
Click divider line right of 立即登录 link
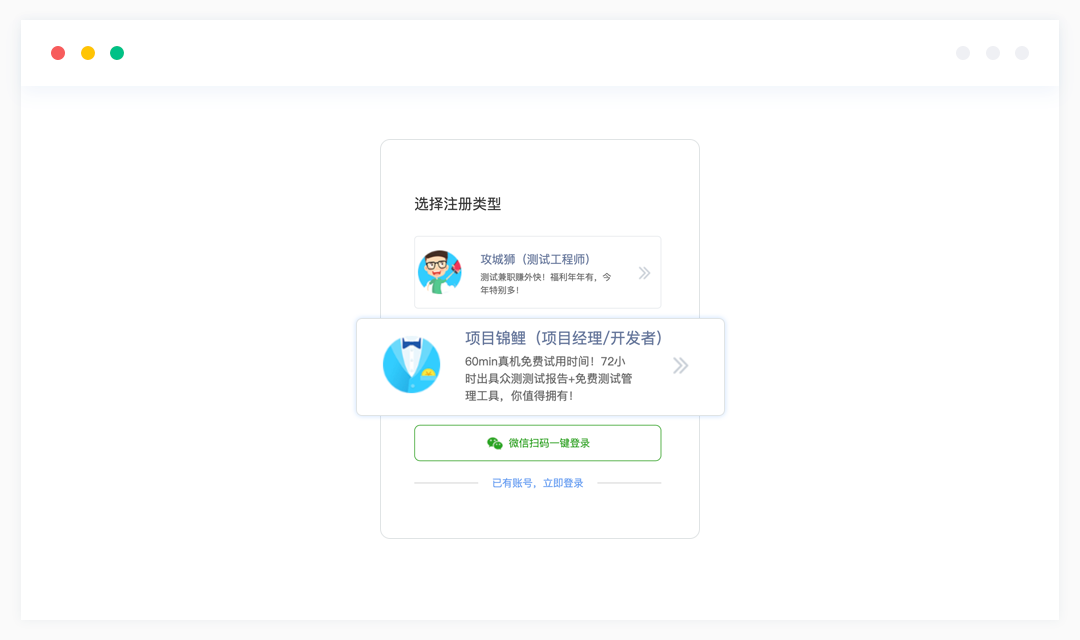pyautogui.click(x=629, y=483)
